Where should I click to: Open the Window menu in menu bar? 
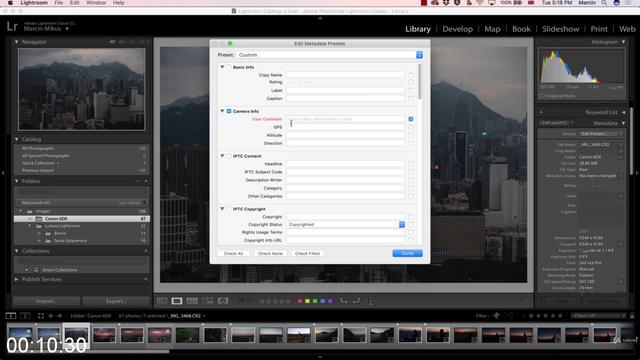tap(96, 3)
